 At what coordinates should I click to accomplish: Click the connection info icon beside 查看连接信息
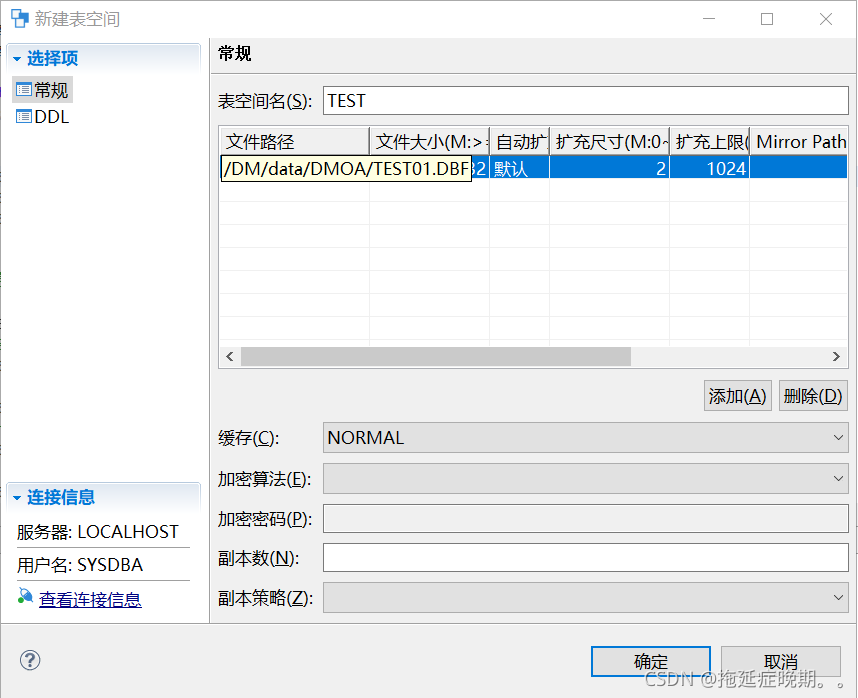click(25, 596)
